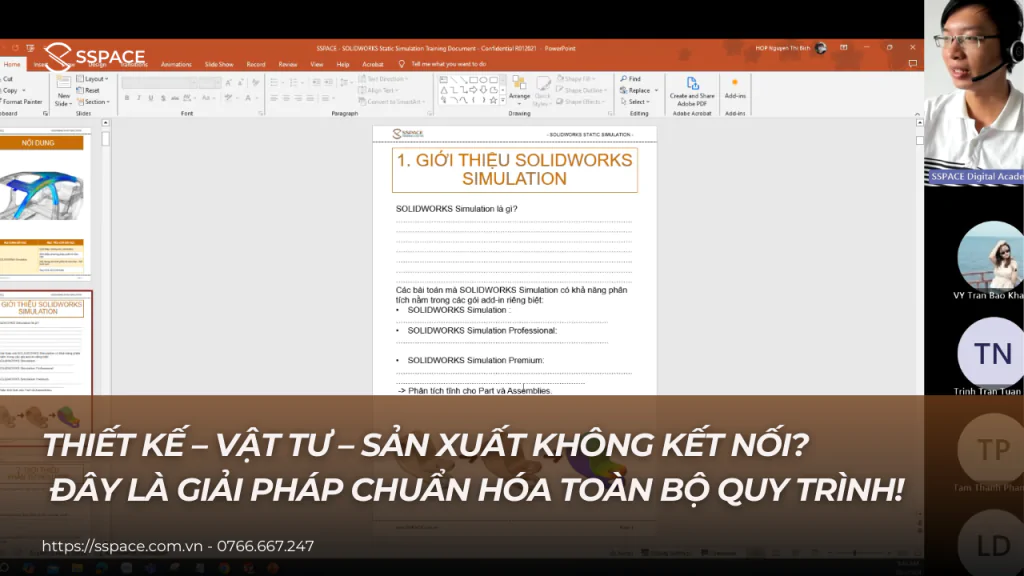1024x576 pixels.
Task: Toggle Italic formatting
Action: click(138, 98)
